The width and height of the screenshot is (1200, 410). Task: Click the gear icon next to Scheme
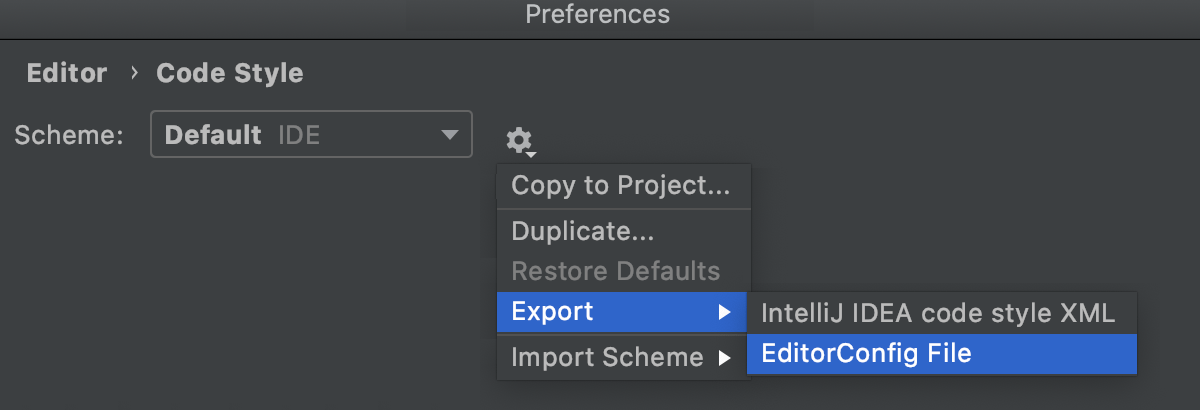[x=518, y=140]
